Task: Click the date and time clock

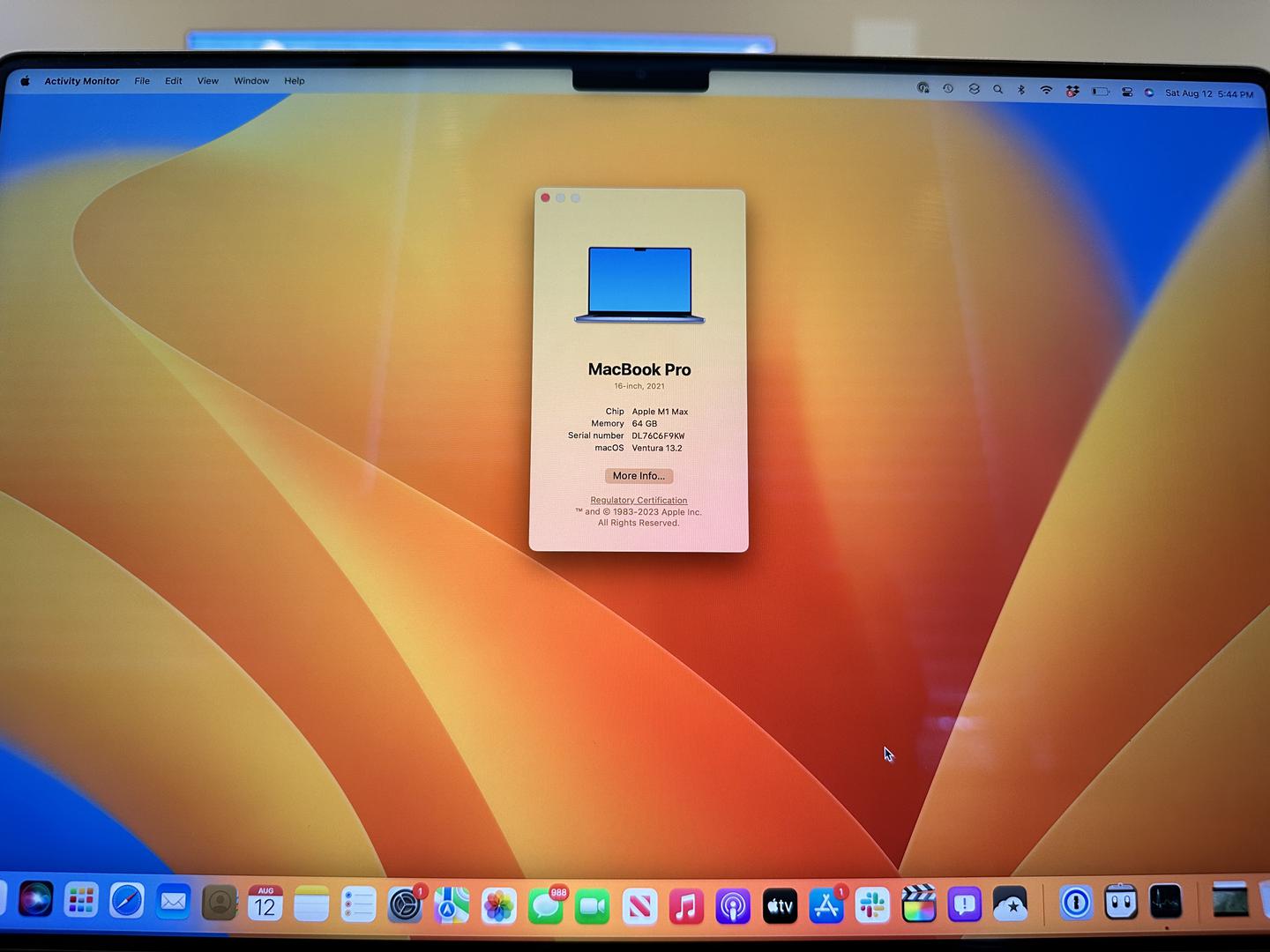Action: coord(1208,93)
